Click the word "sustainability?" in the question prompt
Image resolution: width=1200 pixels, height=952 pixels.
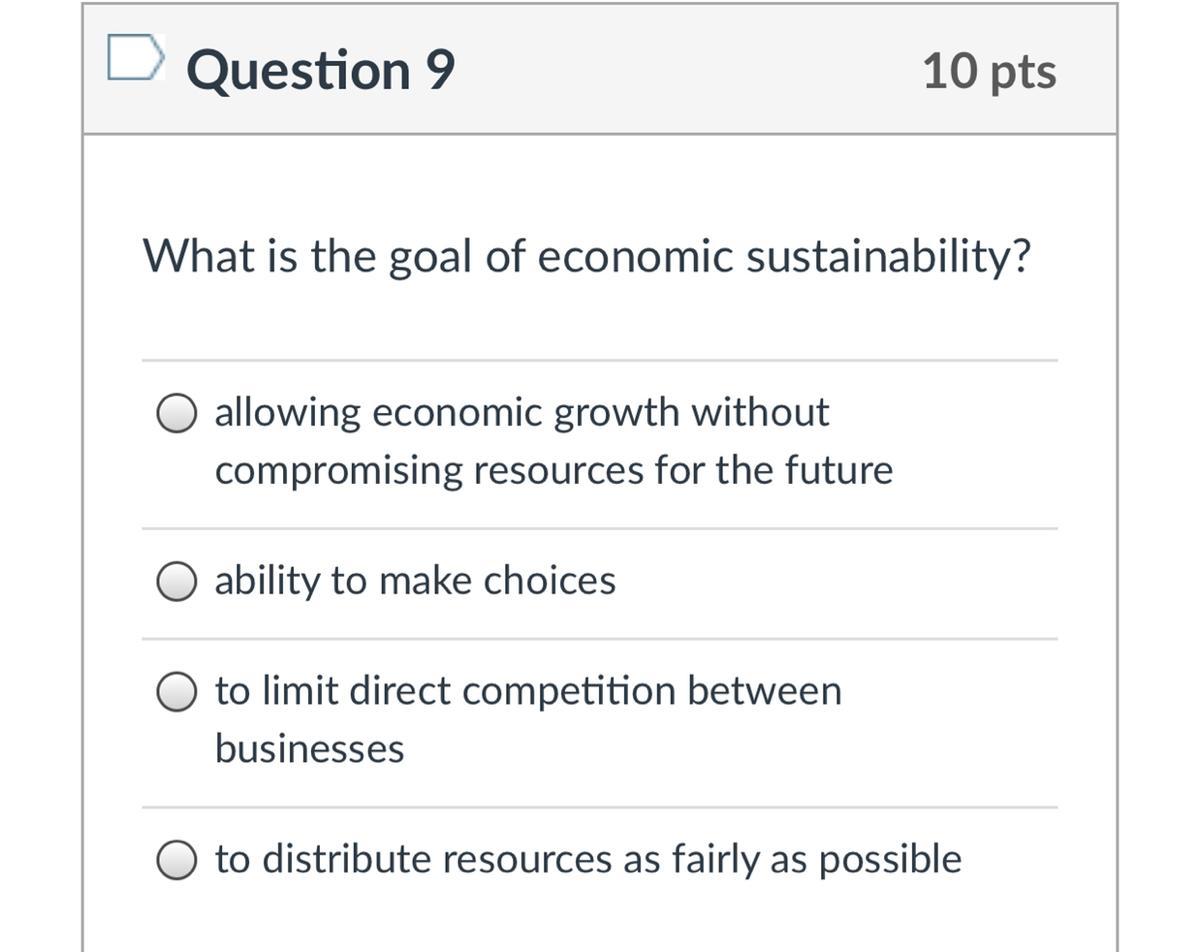(888, 256)
